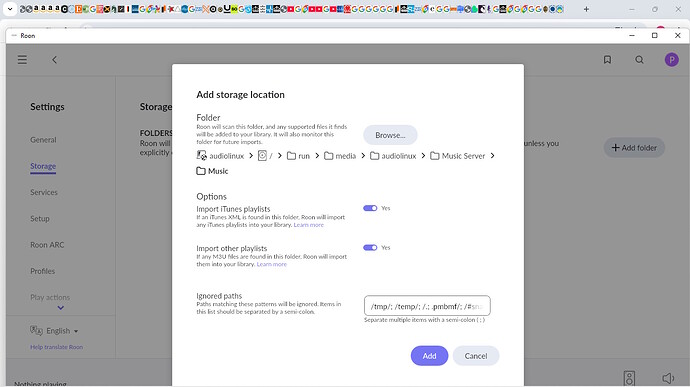The width and height of the screenshot is (690, 387).
Task: Click the Add folder button
Action: click(634, 148)
